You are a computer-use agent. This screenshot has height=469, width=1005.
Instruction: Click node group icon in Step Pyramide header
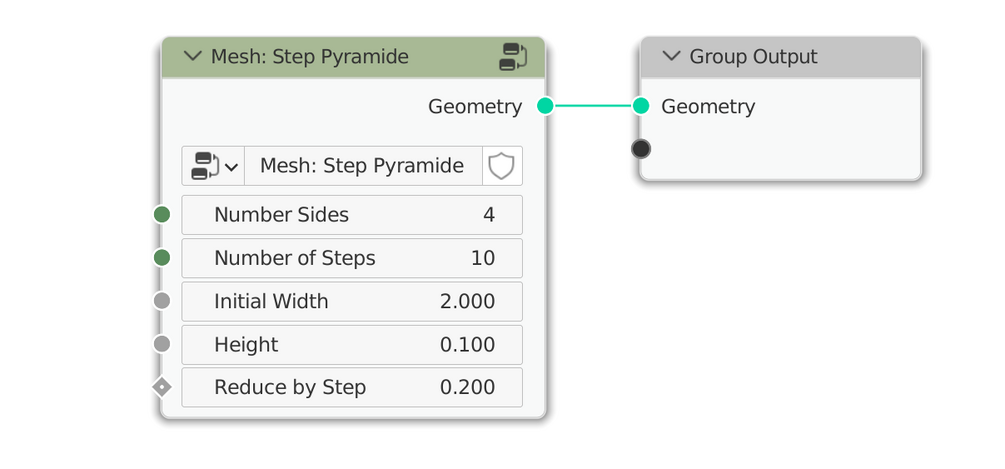coord(513,57)
